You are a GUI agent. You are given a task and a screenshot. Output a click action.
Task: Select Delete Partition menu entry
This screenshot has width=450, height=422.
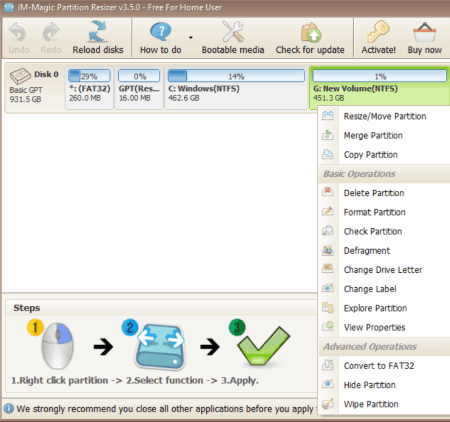tap(384, 193)
